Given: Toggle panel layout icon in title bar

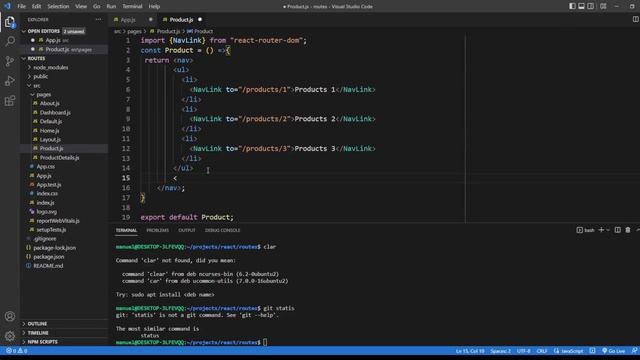Looking at the screenshot, I should coord(581,6).
